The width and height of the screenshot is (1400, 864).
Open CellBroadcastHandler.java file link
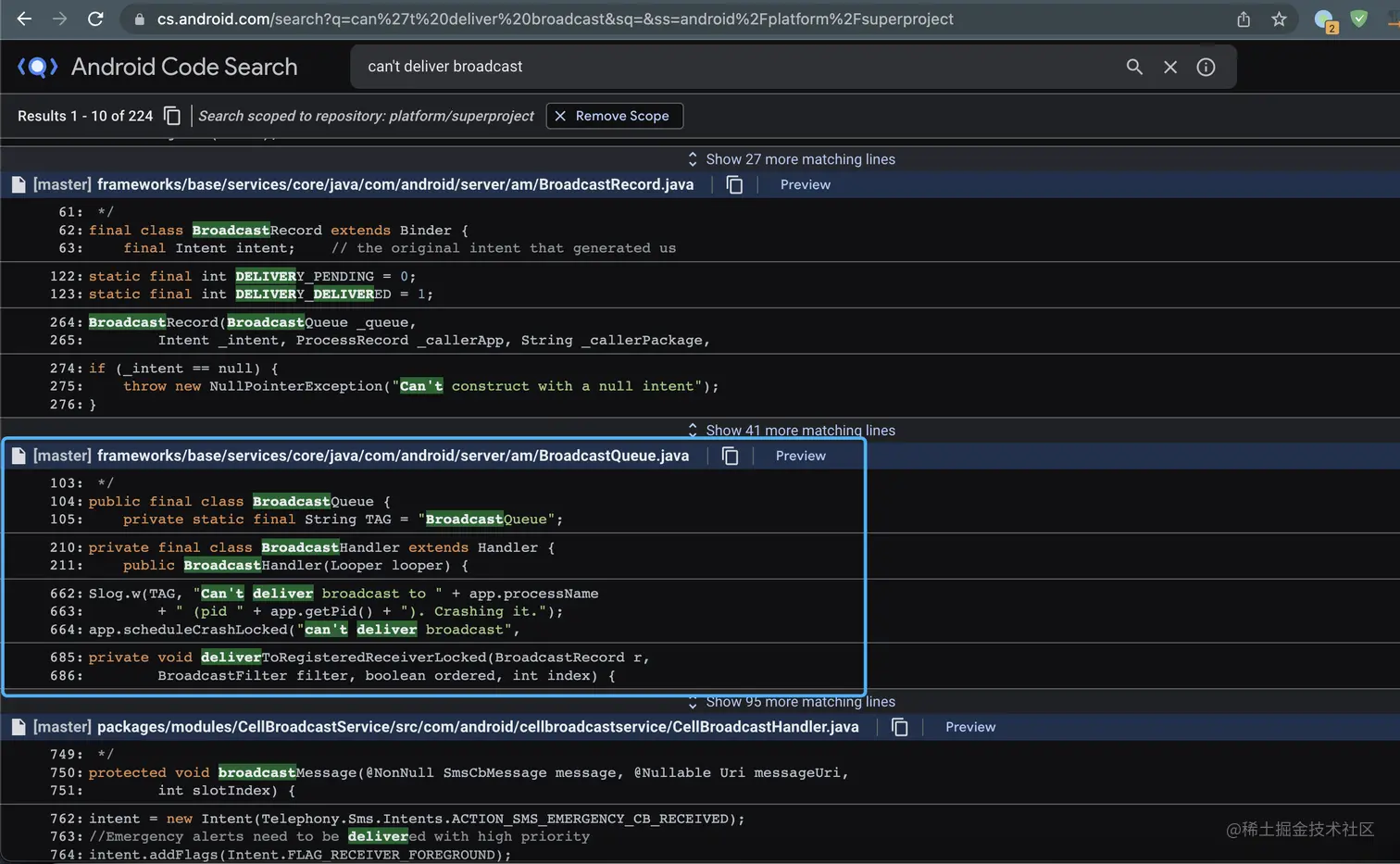tap(478, 727)
